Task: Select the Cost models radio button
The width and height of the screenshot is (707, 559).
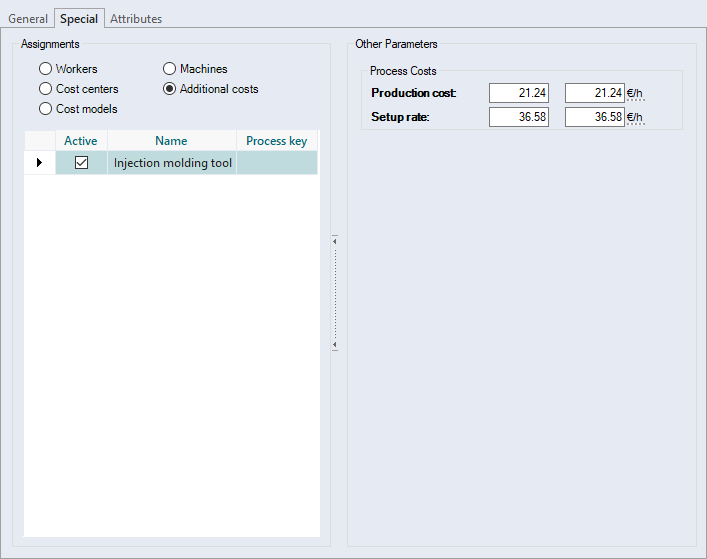Action: tap(45, 109)
